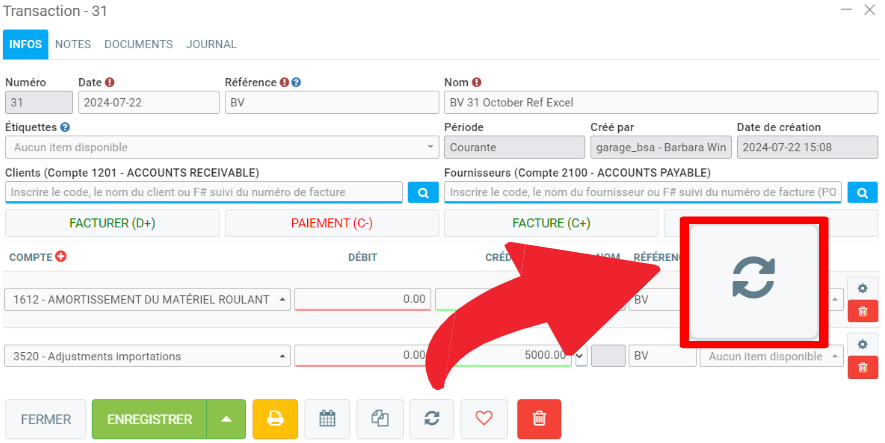Viewport: 885px width, 443px height.
Task: Delete transaction using red trash button
Action: click(539, 418)
